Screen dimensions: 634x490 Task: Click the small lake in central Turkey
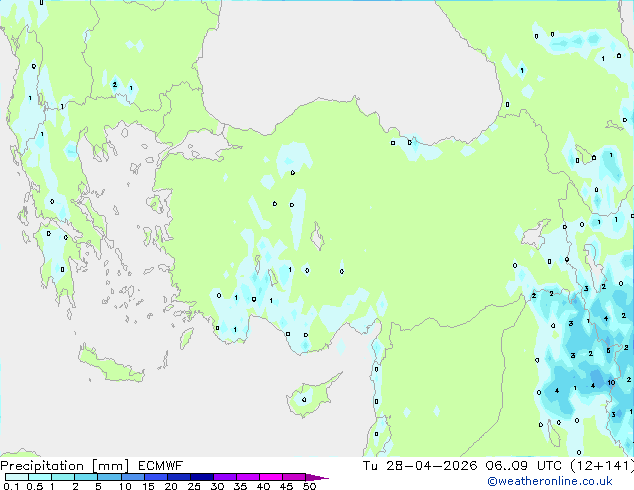(318, 239)
